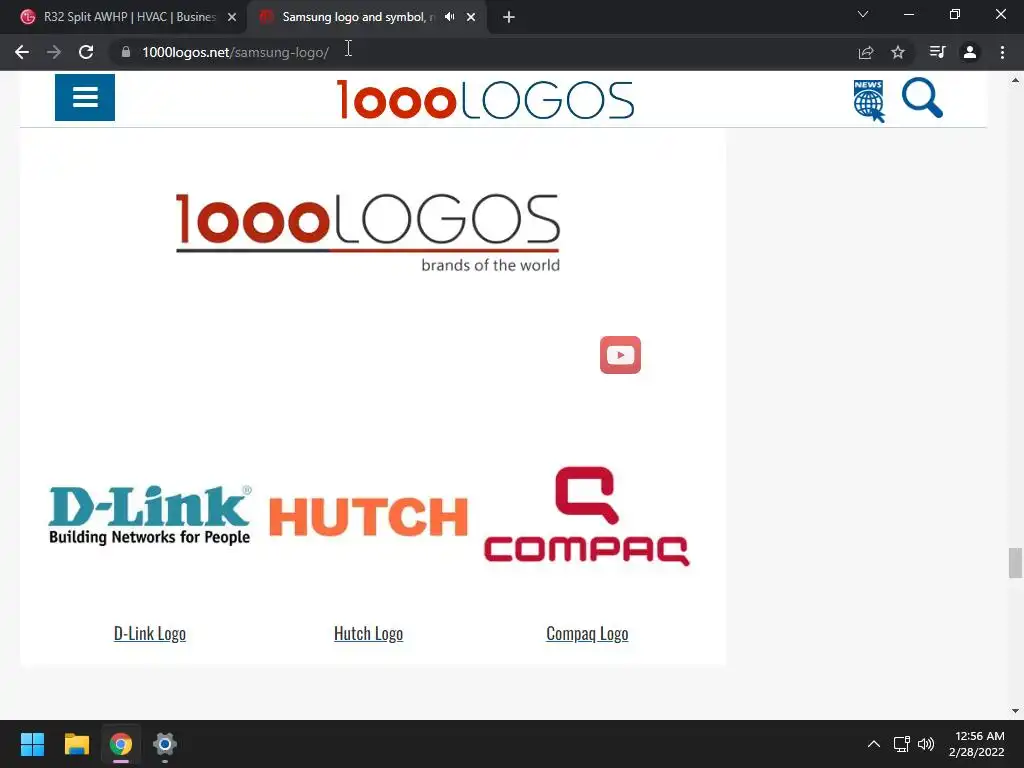Switch to Chrome on taskbar
Screen dimensions: 1024x768
tap(121, 744)
